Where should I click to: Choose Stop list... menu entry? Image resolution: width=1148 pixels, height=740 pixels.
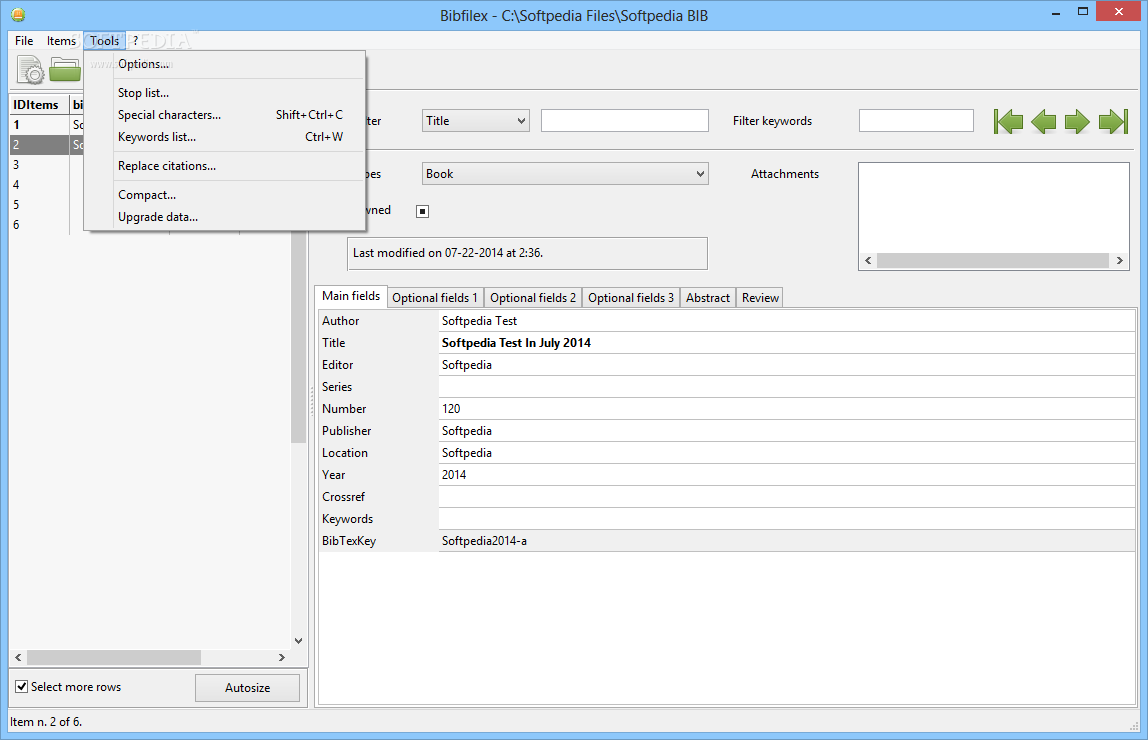coord(224,93)
